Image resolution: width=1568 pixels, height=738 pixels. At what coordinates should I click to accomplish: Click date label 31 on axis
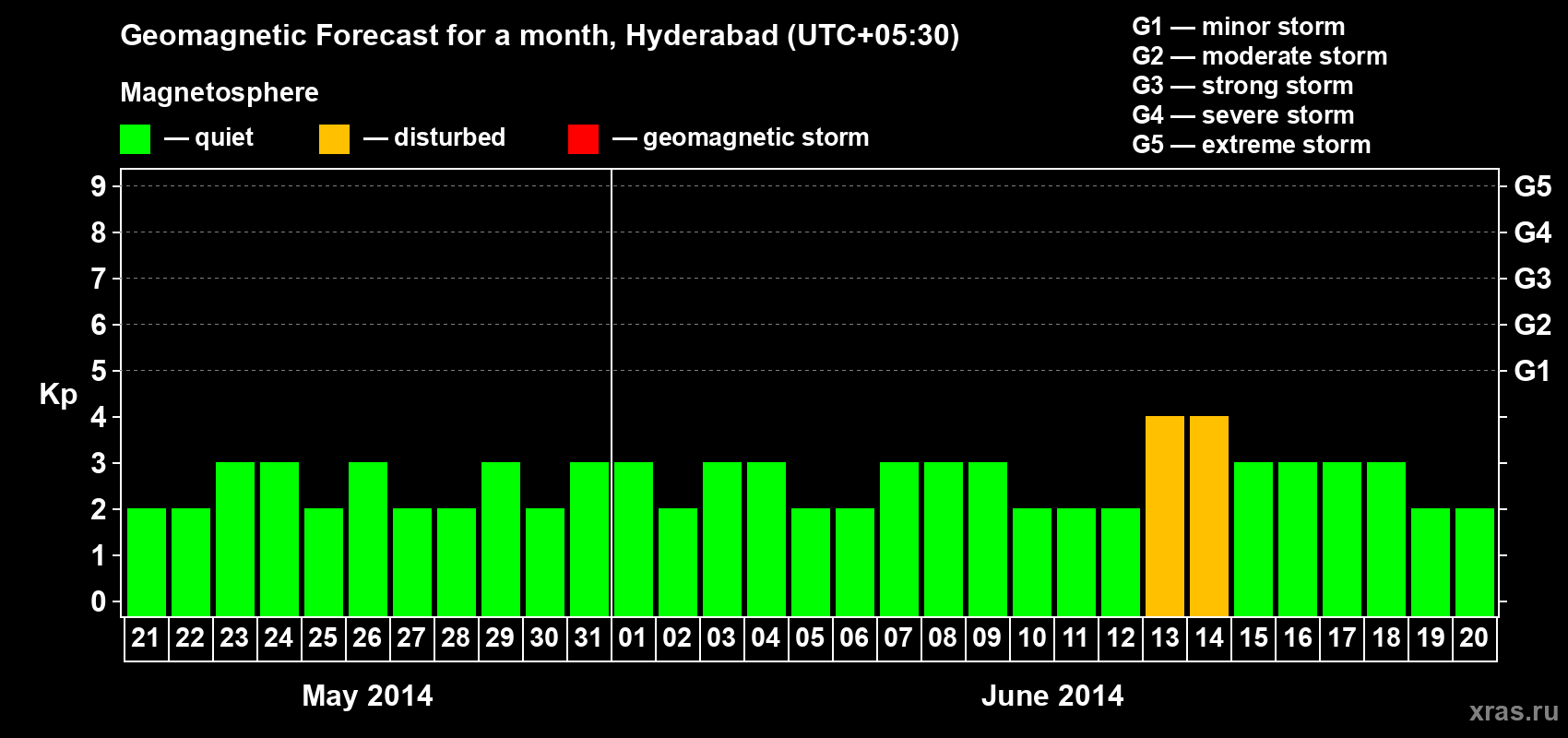tap(588, 637)
